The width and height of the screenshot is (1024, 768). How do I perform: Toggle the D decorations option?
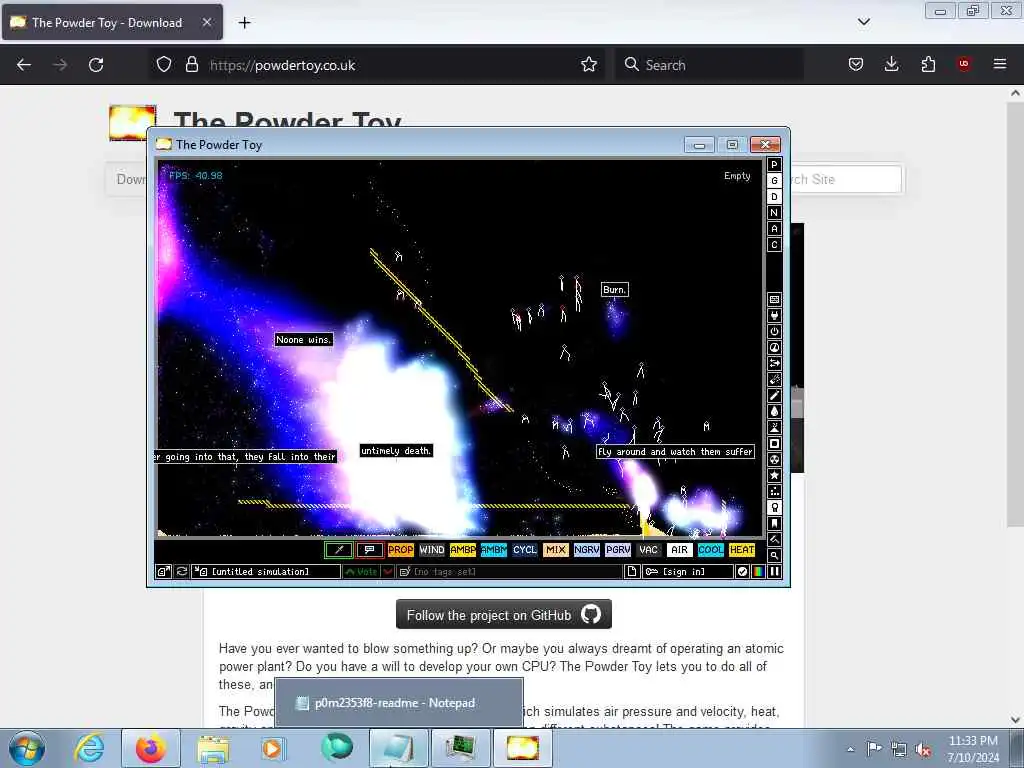click(774, 197)
